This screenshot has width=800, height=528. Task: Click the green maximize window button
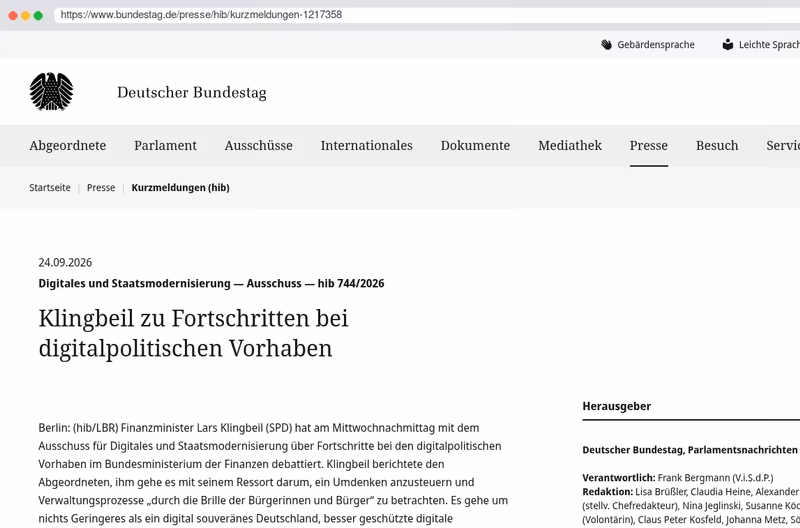[38, 15]
